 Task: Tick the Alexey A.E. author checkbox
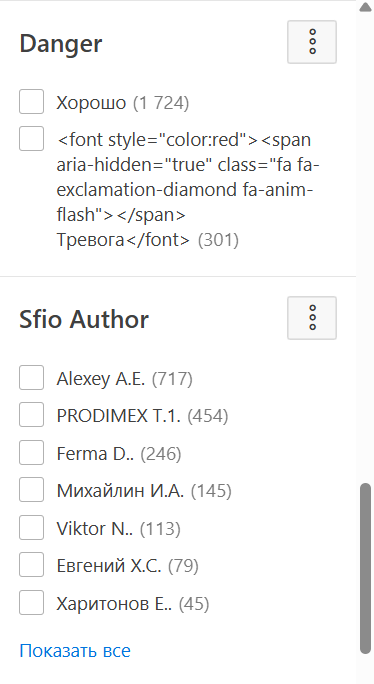pyautogui.click(x=31, y=377)
